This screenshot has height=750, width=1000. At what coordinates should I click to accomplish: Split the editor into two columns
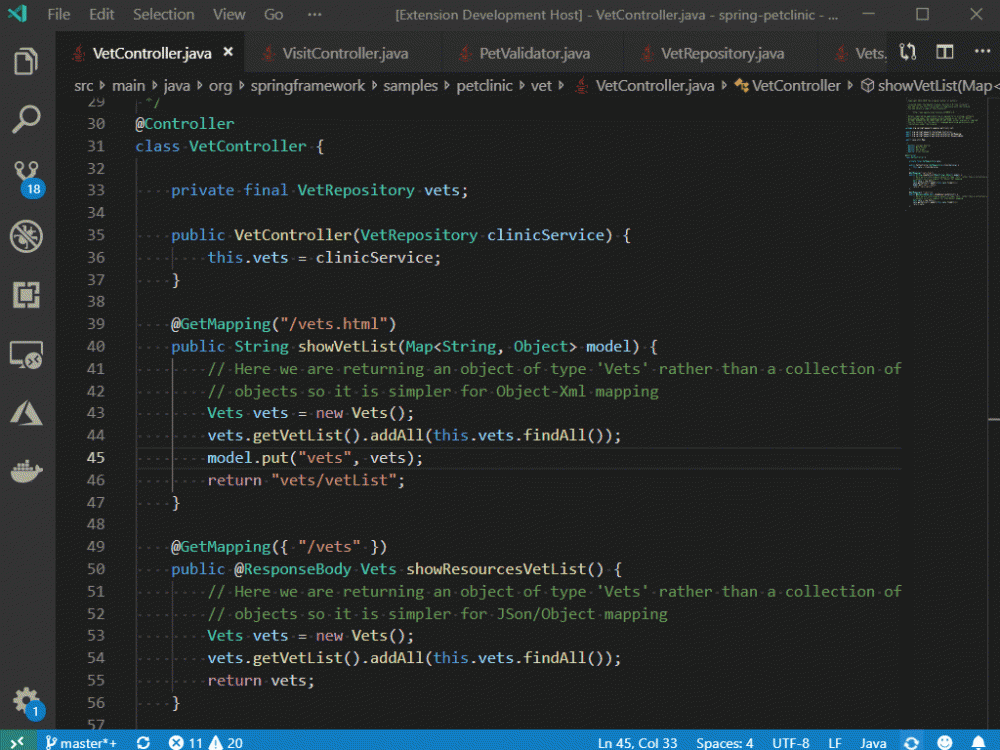pyautogui.click(x=944, y=51)
